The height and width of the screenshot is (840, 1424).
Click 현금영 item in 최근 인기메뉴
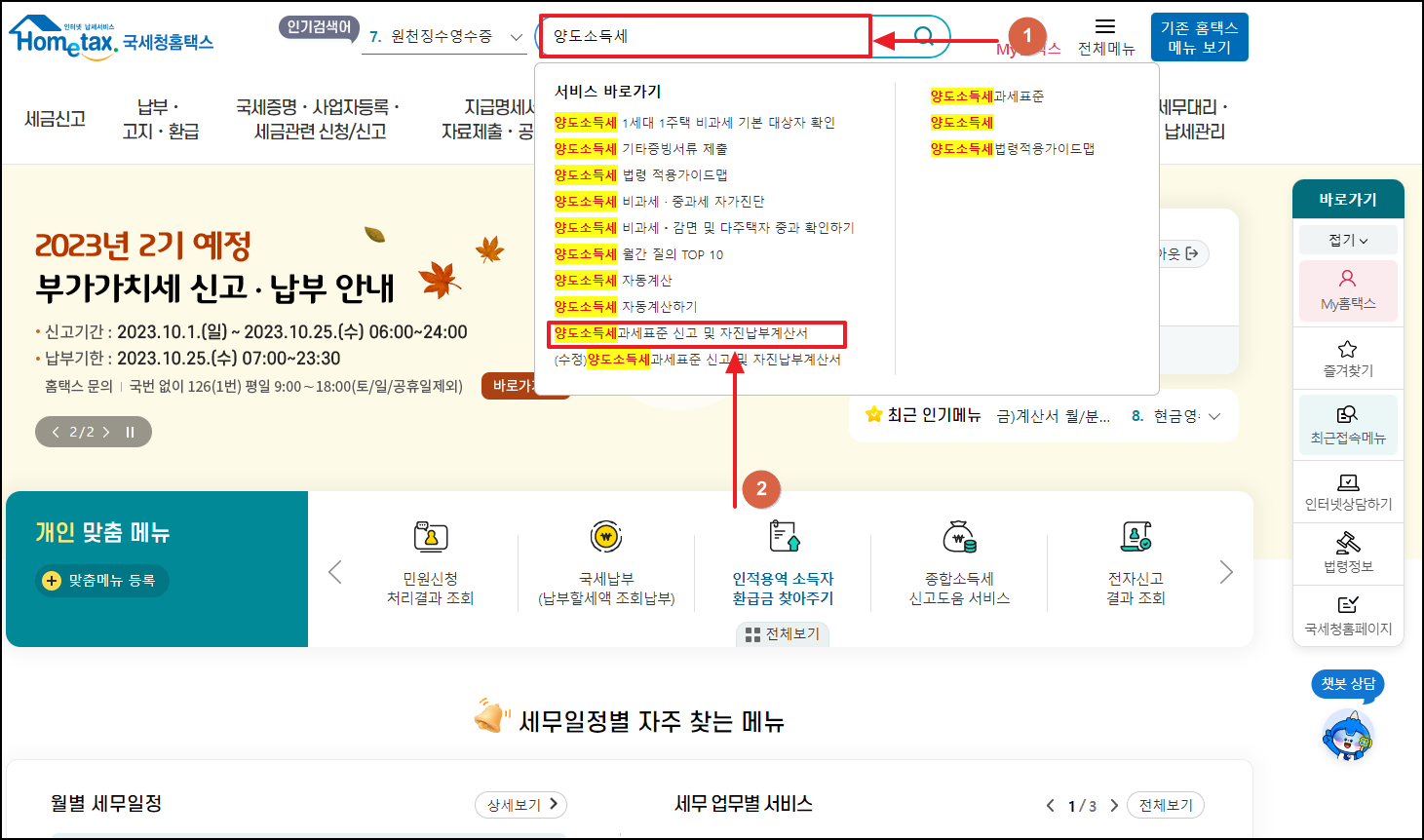pyautogui.click(x=1176, y=416)
